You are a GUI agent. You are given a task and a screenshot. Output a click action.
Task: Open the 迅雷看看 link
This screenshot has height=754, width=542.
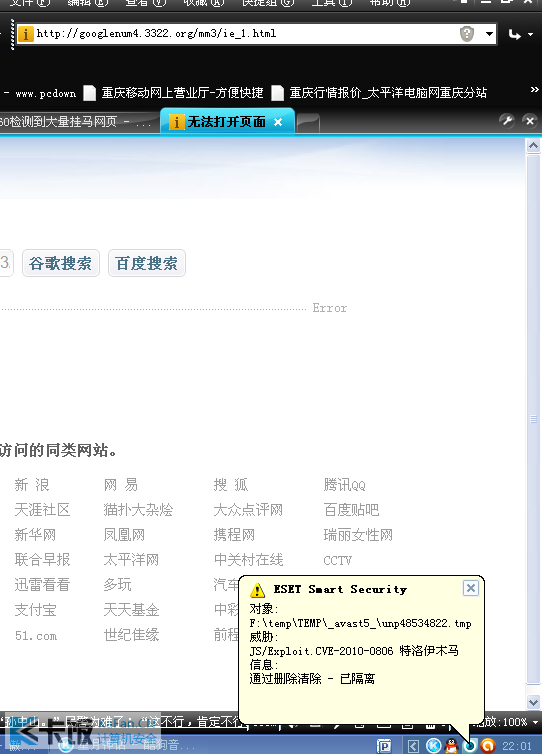[x=42, y=585]
